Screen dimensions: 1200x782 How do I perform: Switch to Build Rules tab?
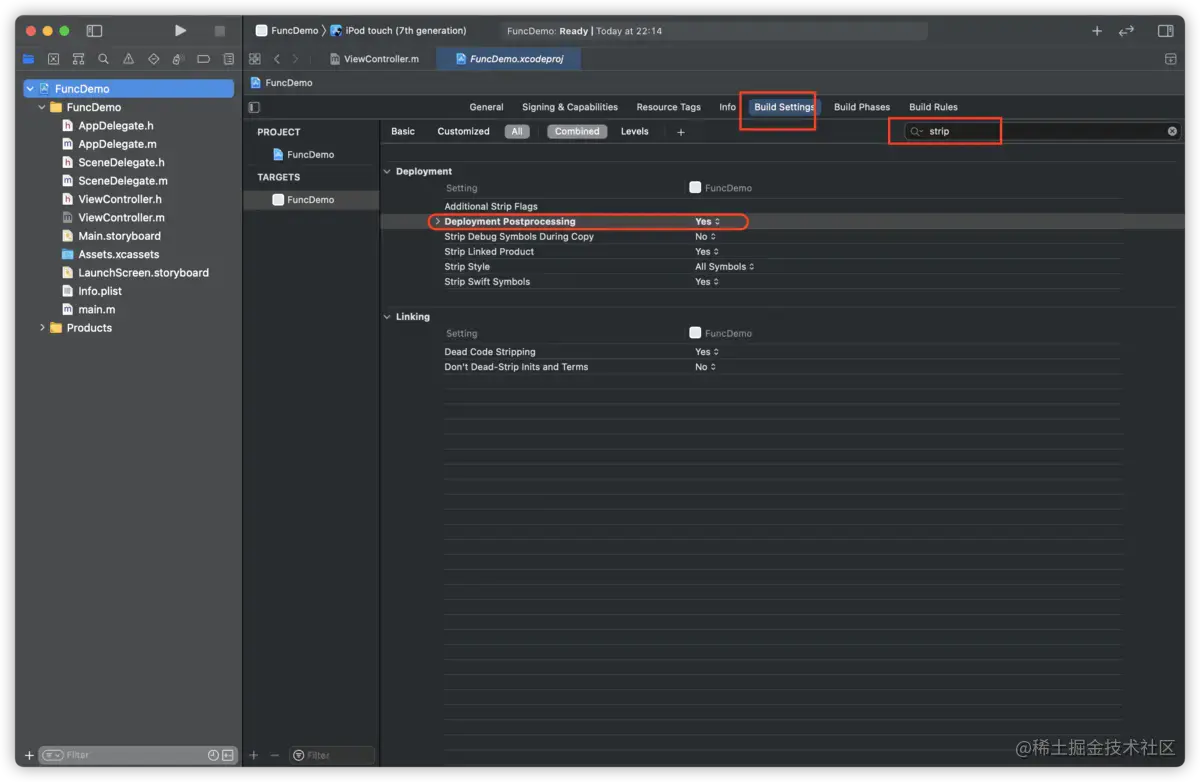point(933,107)
